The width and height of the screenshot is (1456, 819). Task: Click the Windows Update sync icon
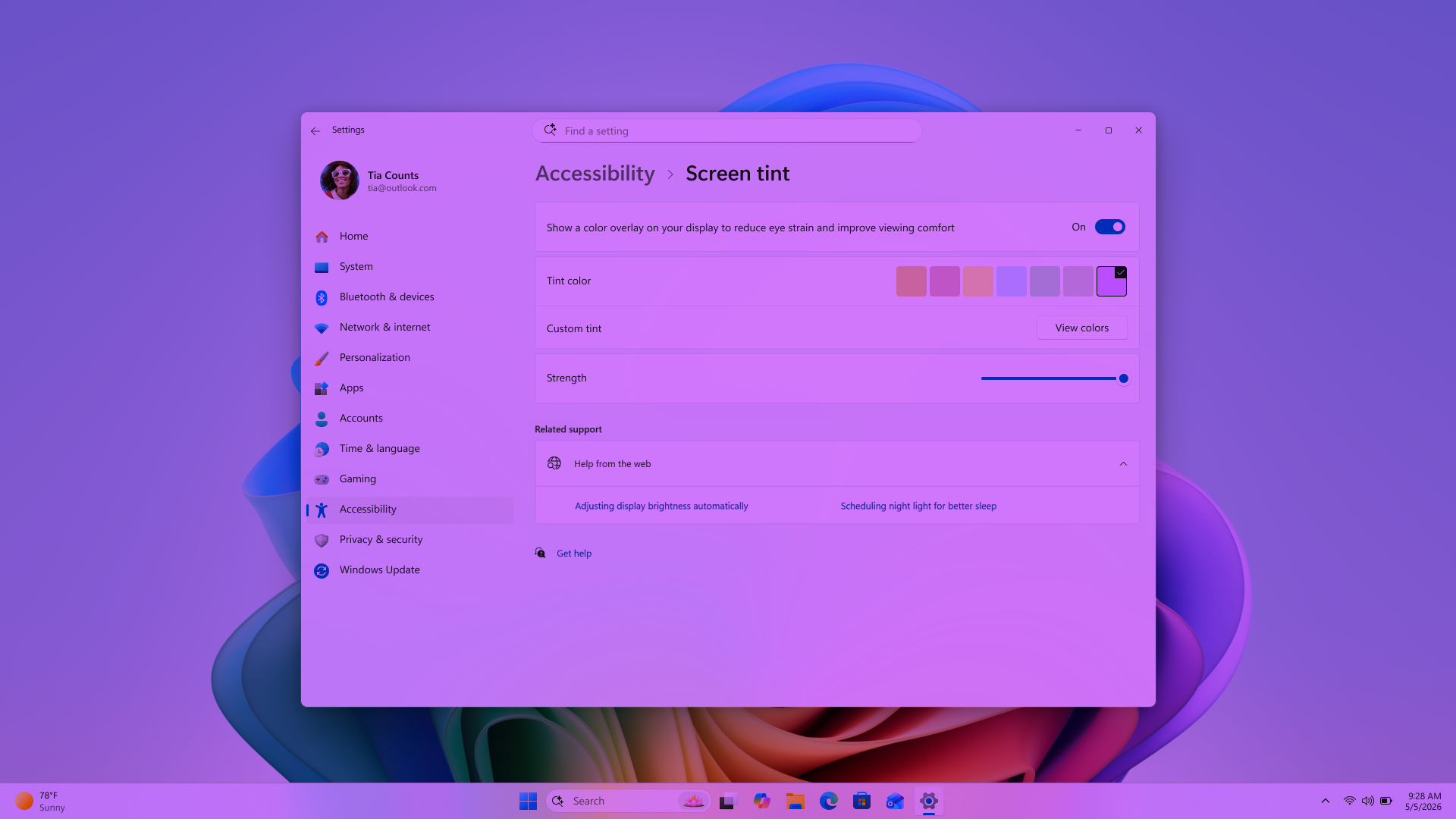point(322,570)
